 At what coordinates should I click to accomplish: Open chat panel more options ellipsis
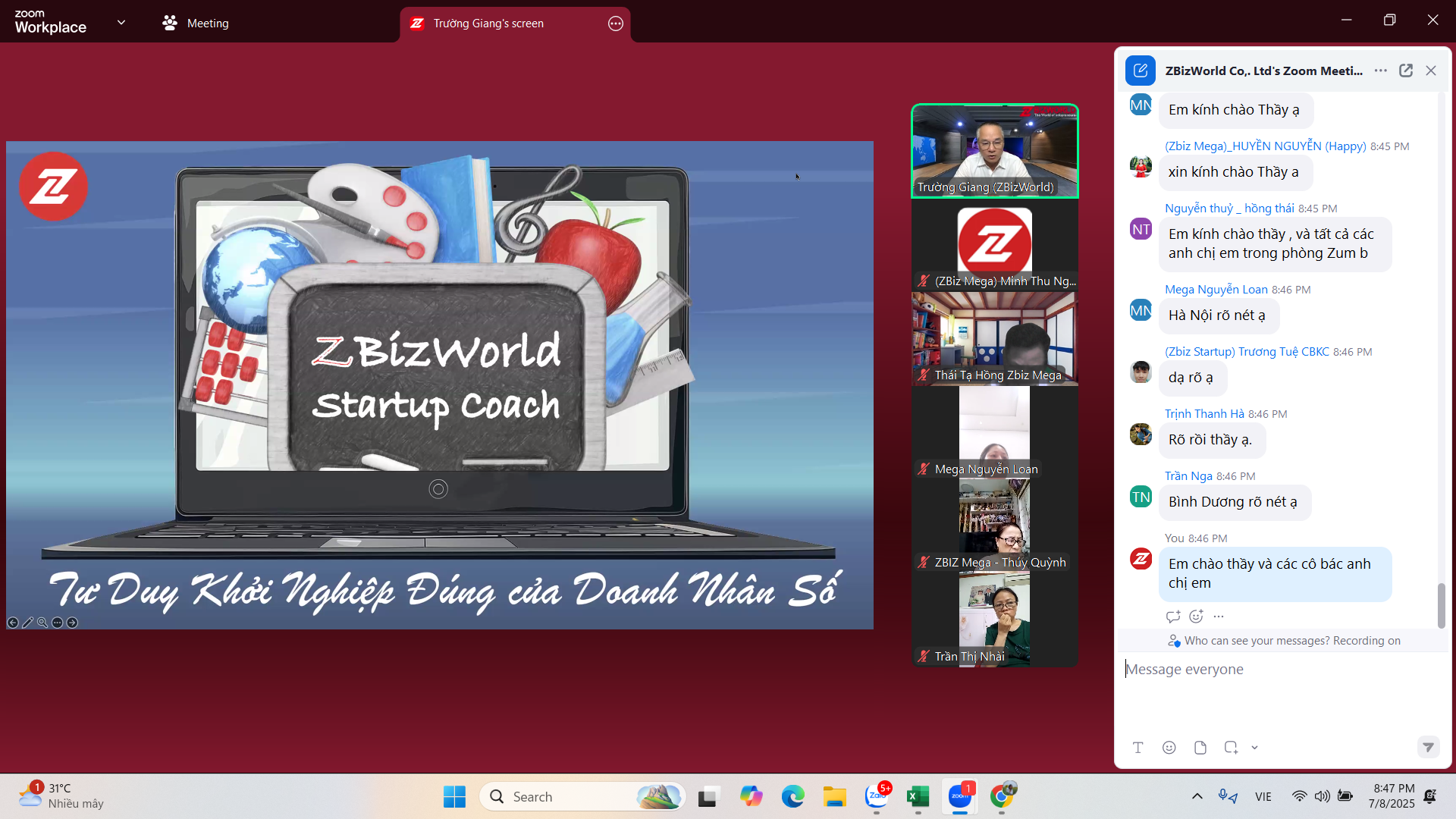click(1381, 71)
